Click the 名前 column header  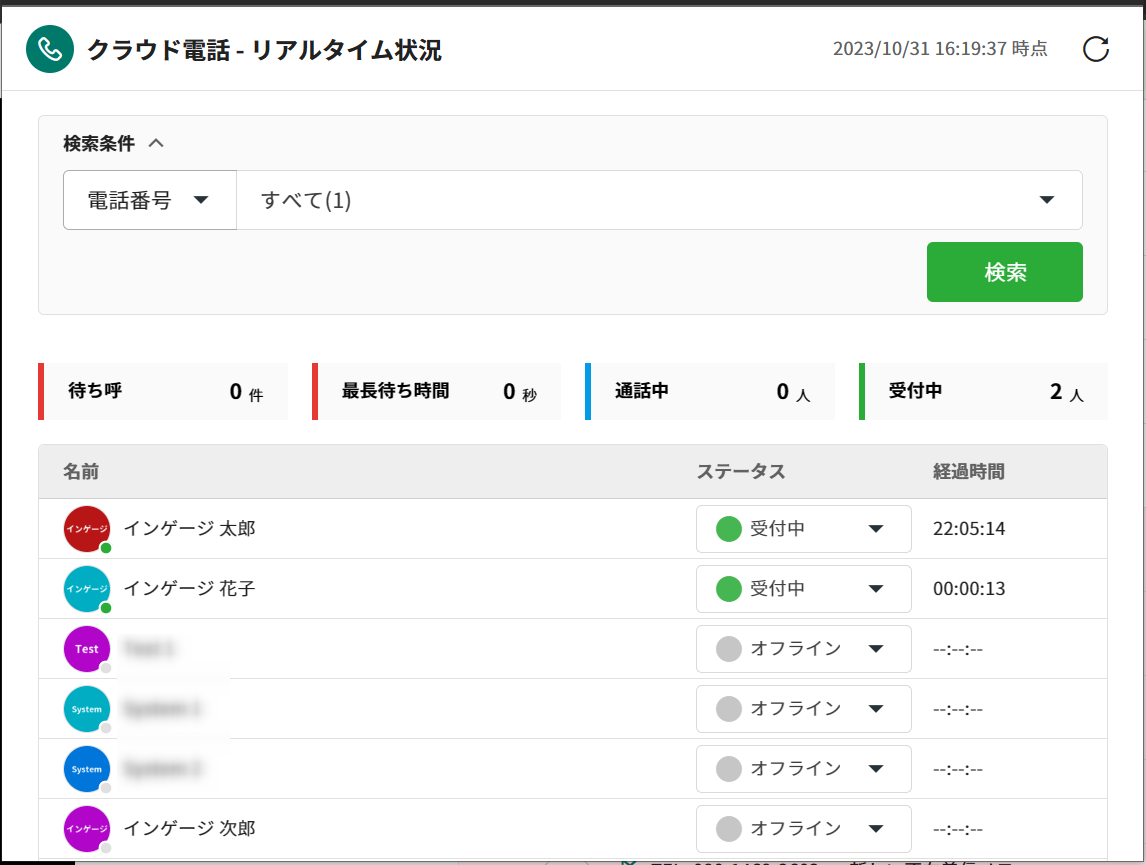(x=81, y=472)
